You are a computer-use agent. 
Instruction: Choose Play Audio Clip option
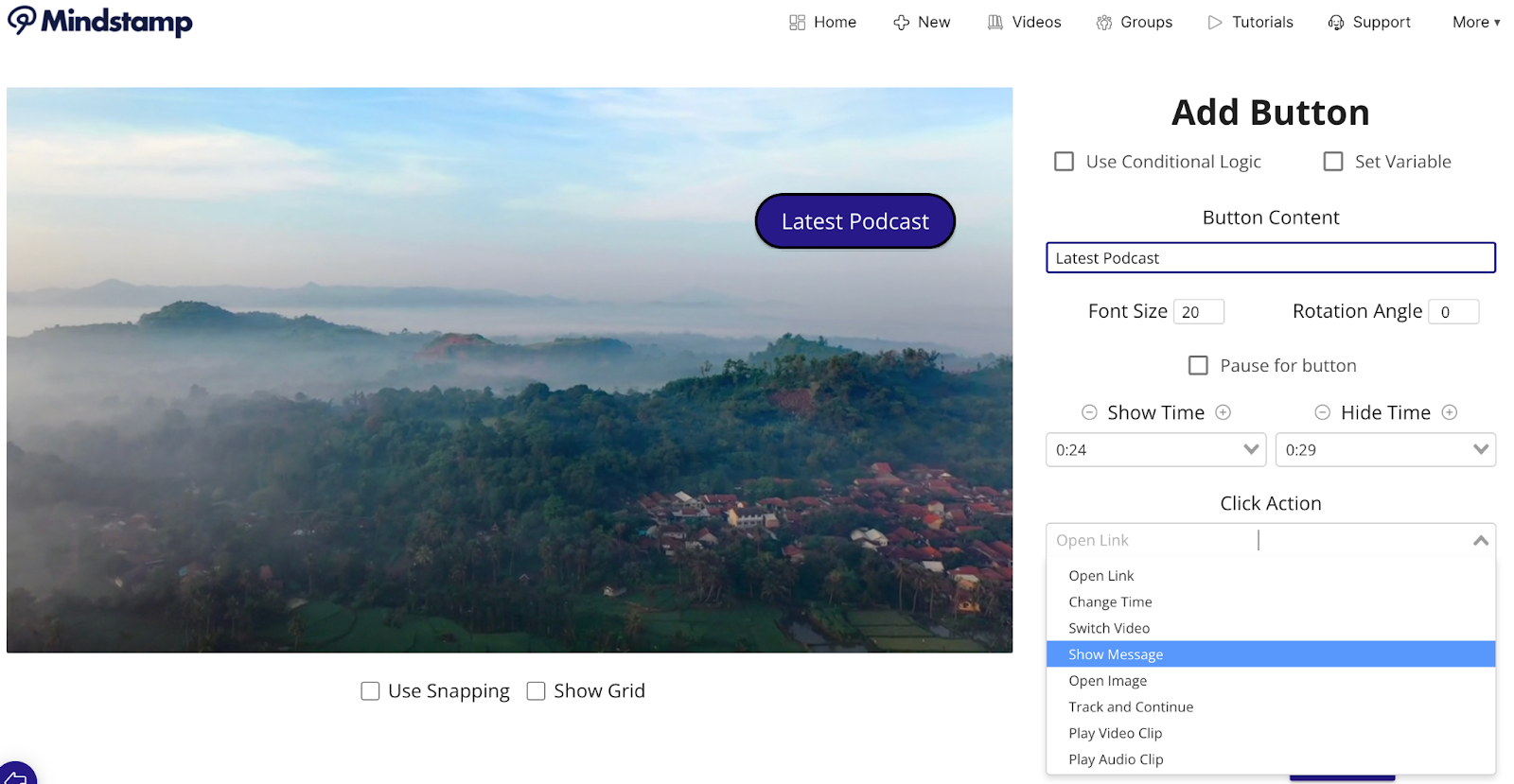point(1116,759)
